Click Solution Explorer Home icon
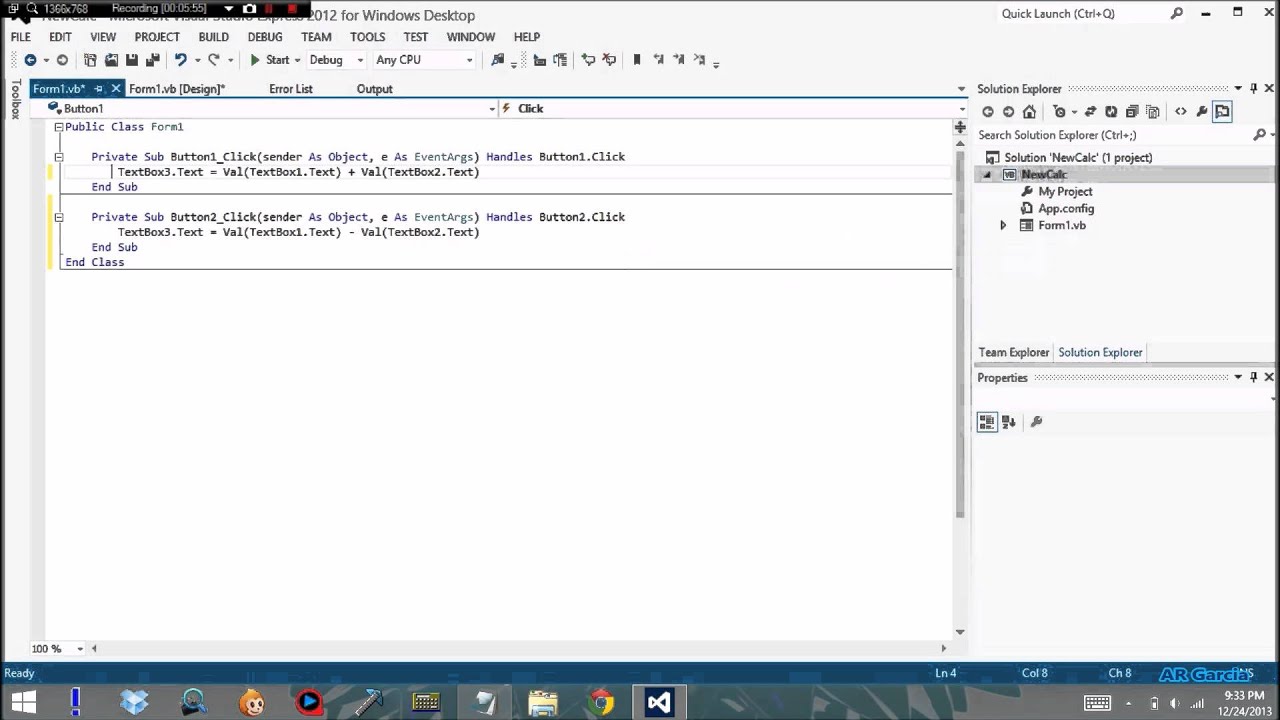 (1029, 112)
